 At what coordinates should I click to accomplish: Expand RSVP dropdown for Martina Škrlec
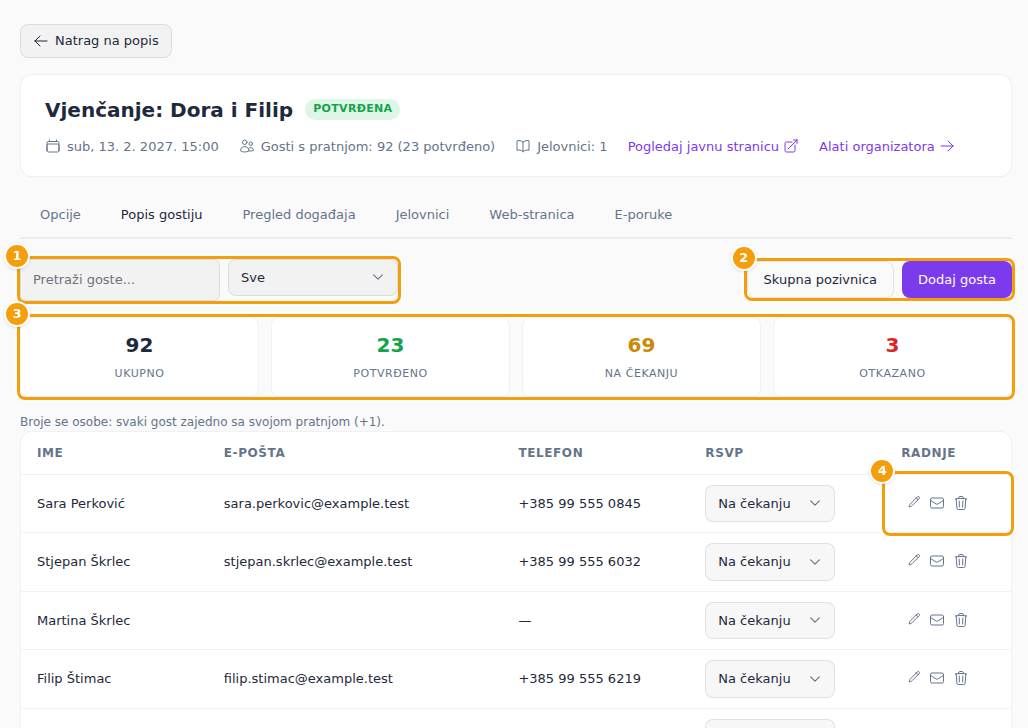(x=770, y=620)
